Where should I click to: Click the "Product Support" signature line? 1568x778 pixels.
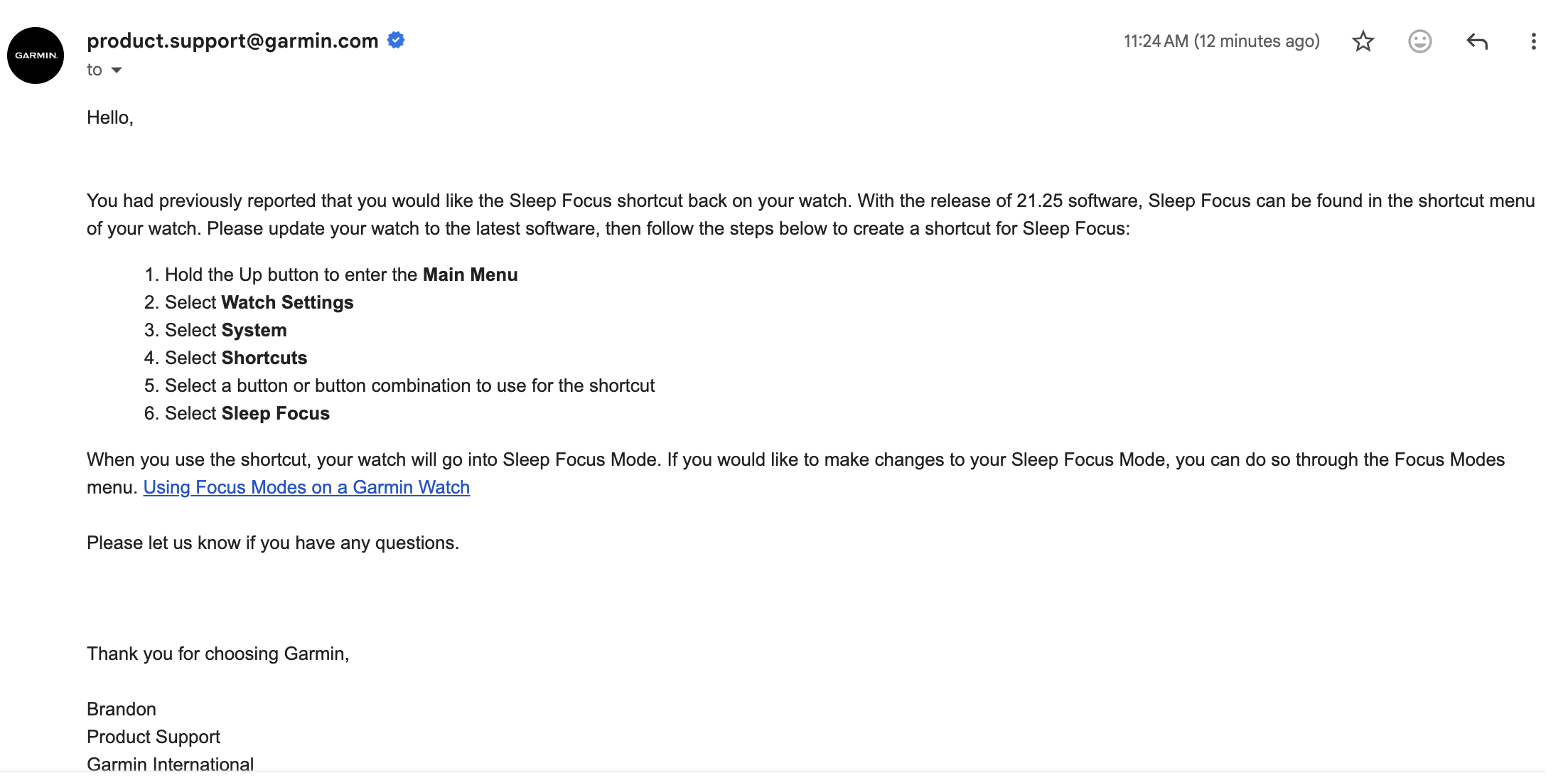click(154, 737)
